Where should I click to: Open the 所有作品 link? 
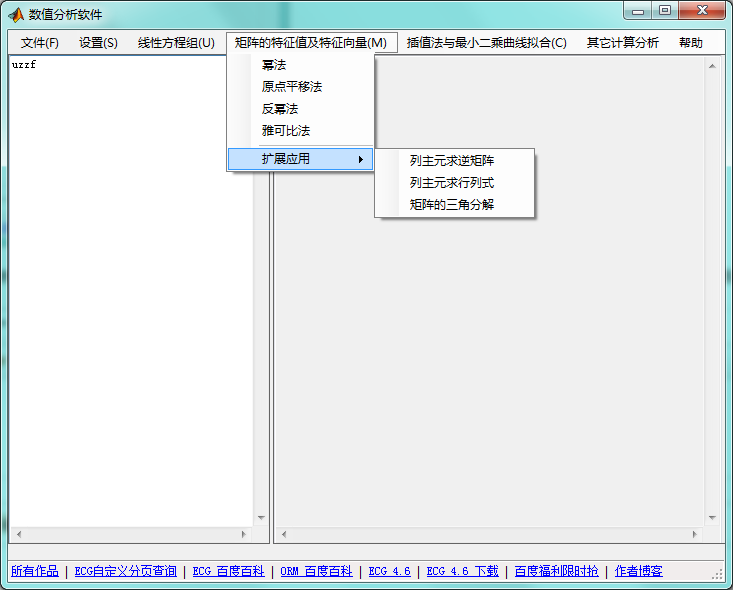point(35,571)
